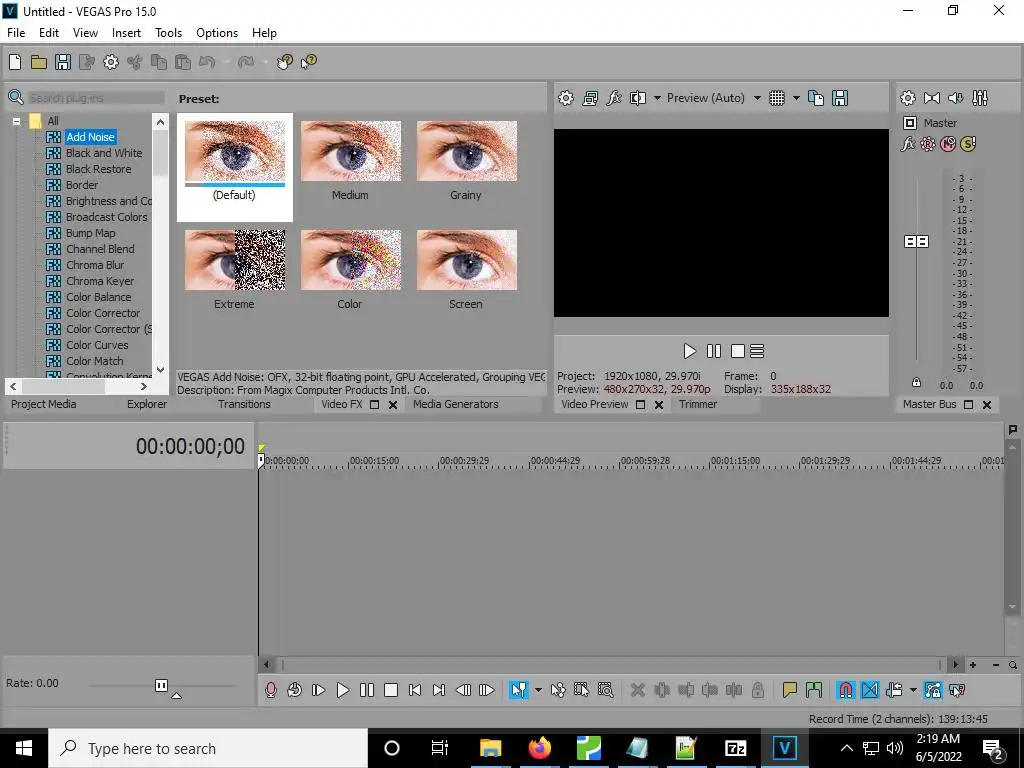Click Master automation settings icon
Viewport: 1024px width, 768px height.
coord(927,144)
